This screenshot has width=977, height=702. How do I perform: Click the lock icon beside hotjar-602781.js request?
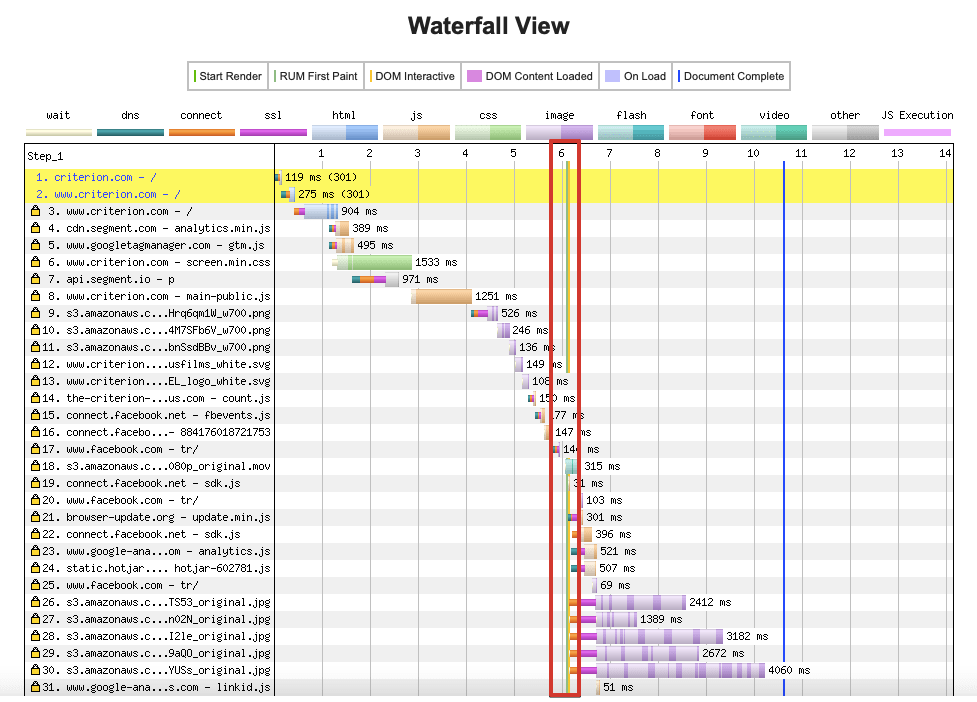point(36,568)
